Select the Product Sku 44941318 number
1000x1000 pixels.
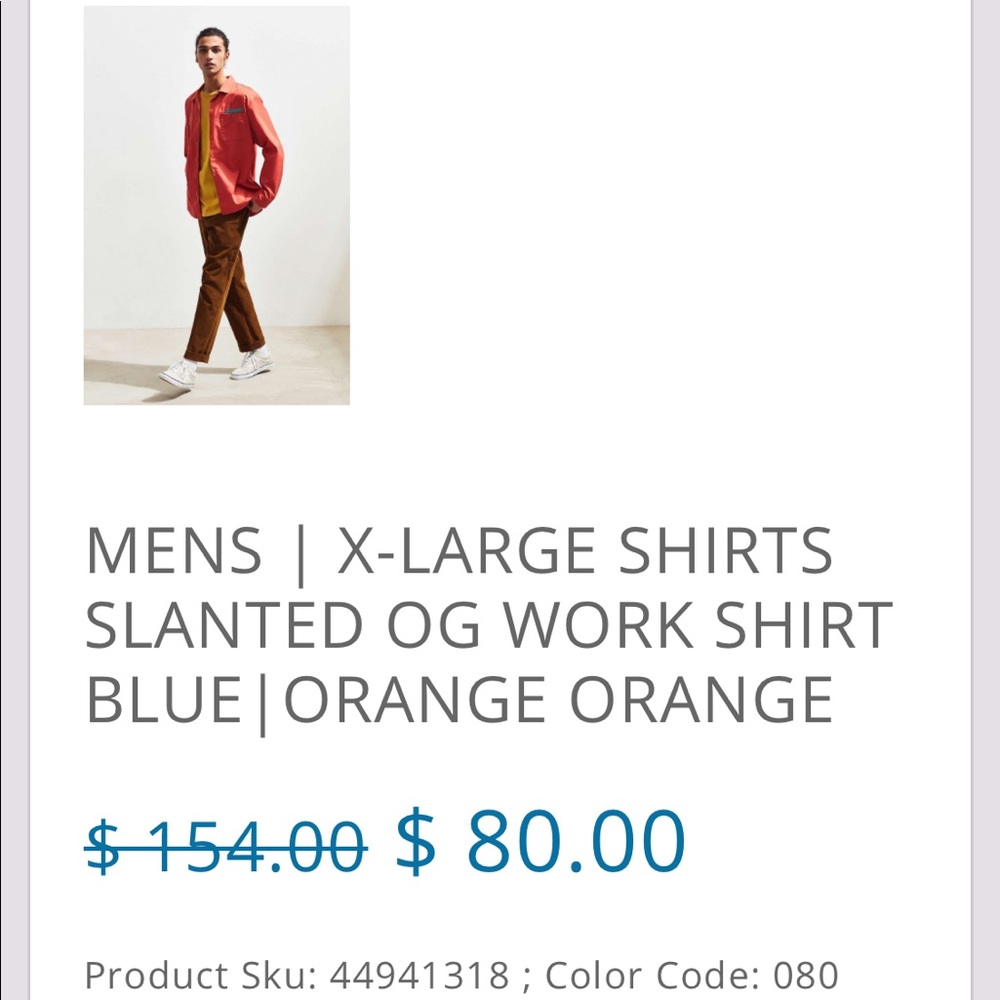pyautogui.click(x=419, y=975)
